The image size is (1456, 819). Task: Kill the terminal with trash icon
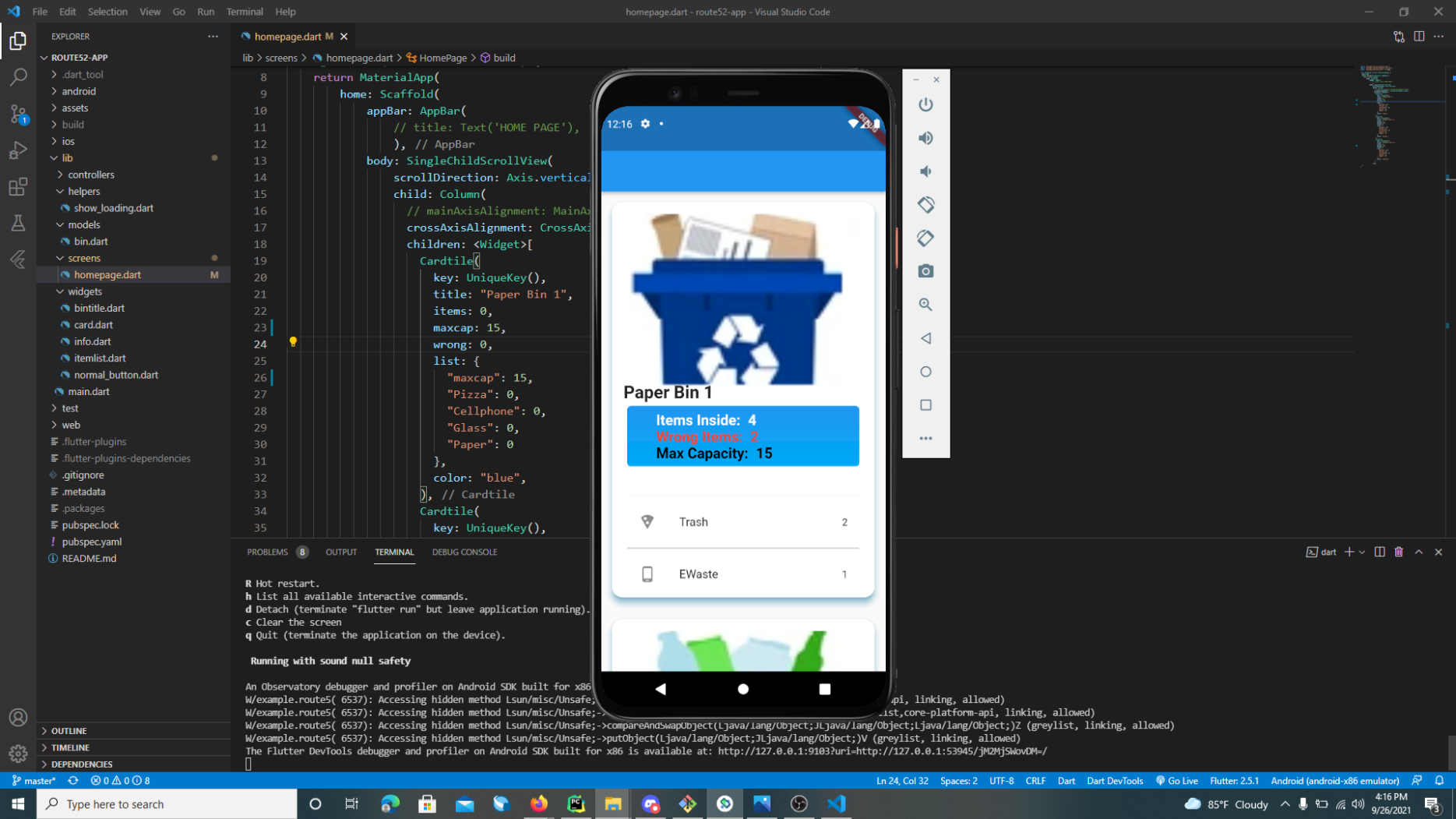pos(1399,552)
